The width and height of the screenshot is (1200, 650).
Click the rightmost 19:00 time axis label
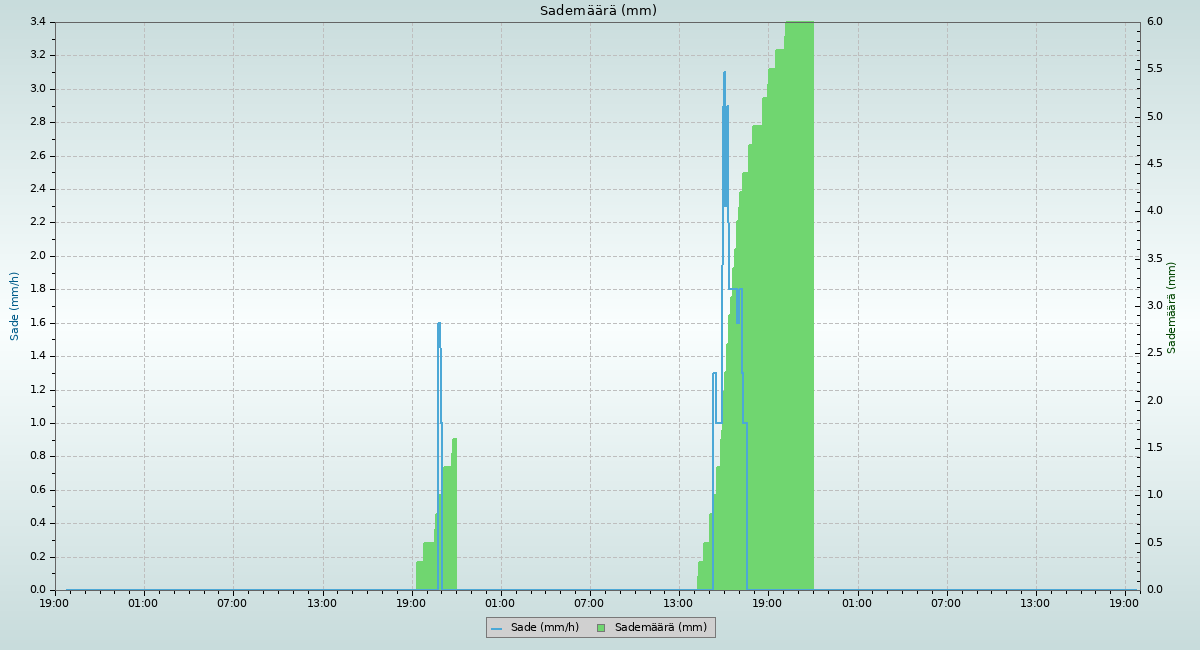point(1124,603)
